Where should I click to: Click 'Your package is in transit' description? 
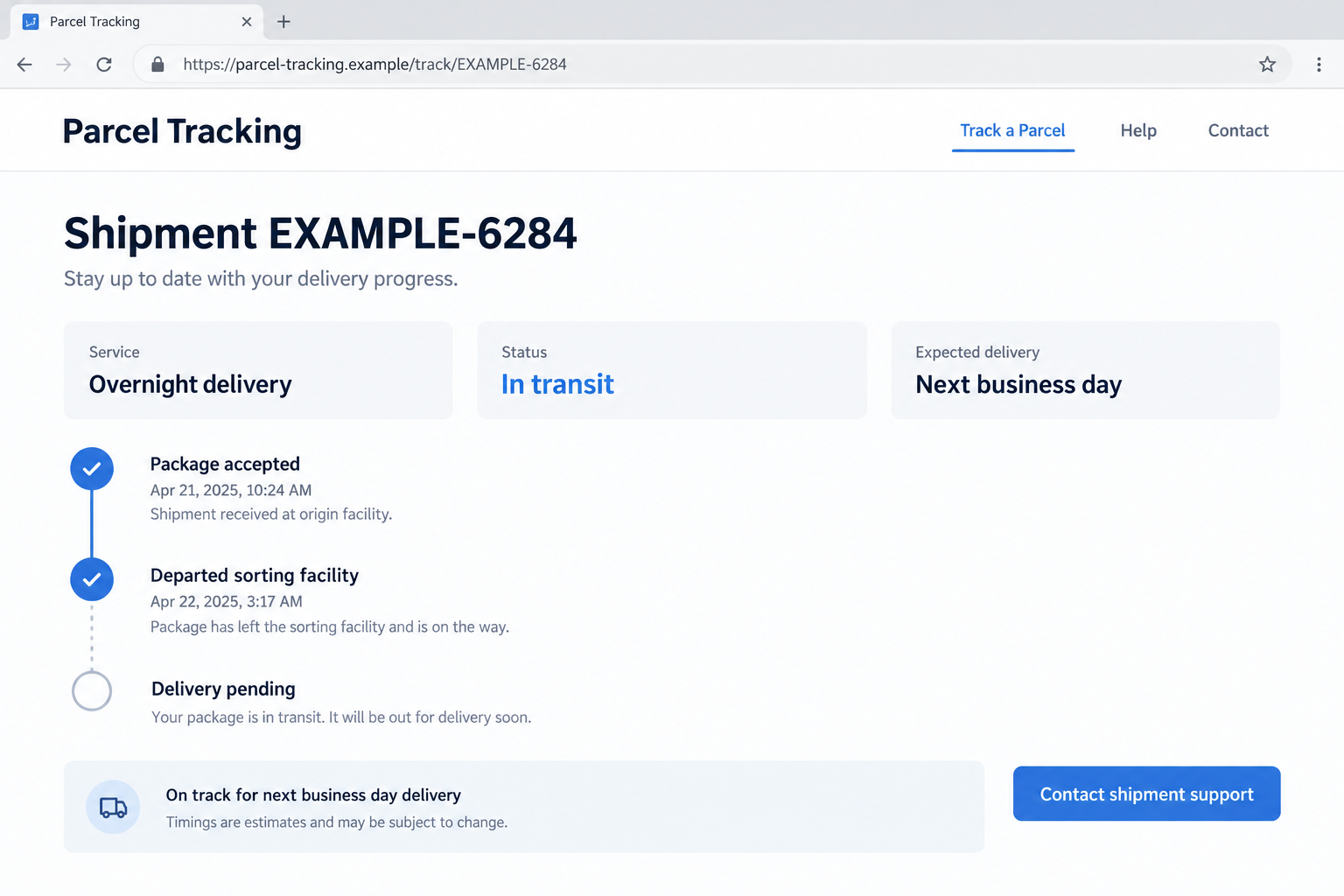[341, 717]
